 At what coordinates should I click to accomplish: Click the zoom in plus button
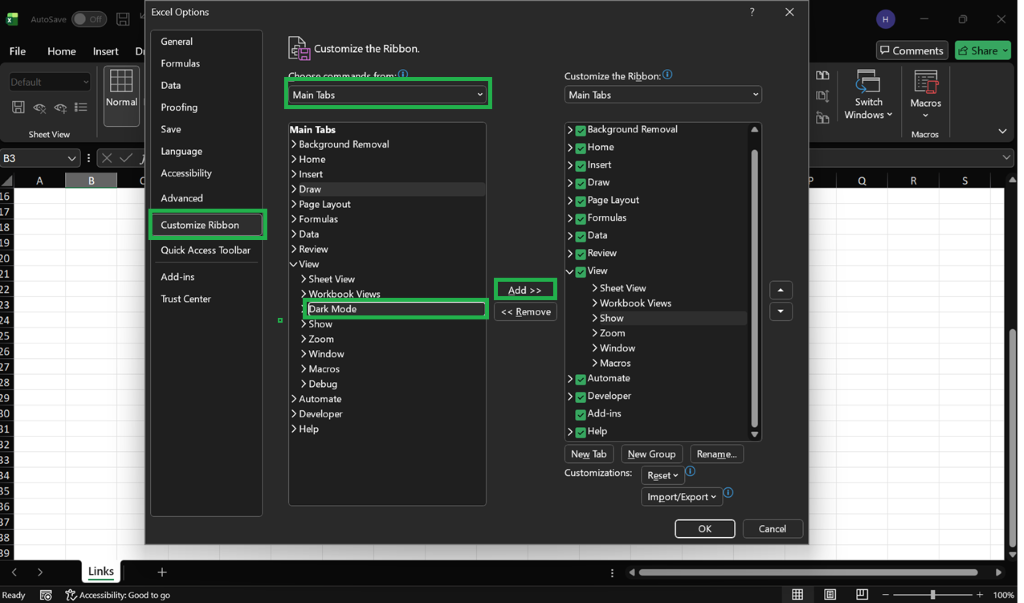point(980,595)
